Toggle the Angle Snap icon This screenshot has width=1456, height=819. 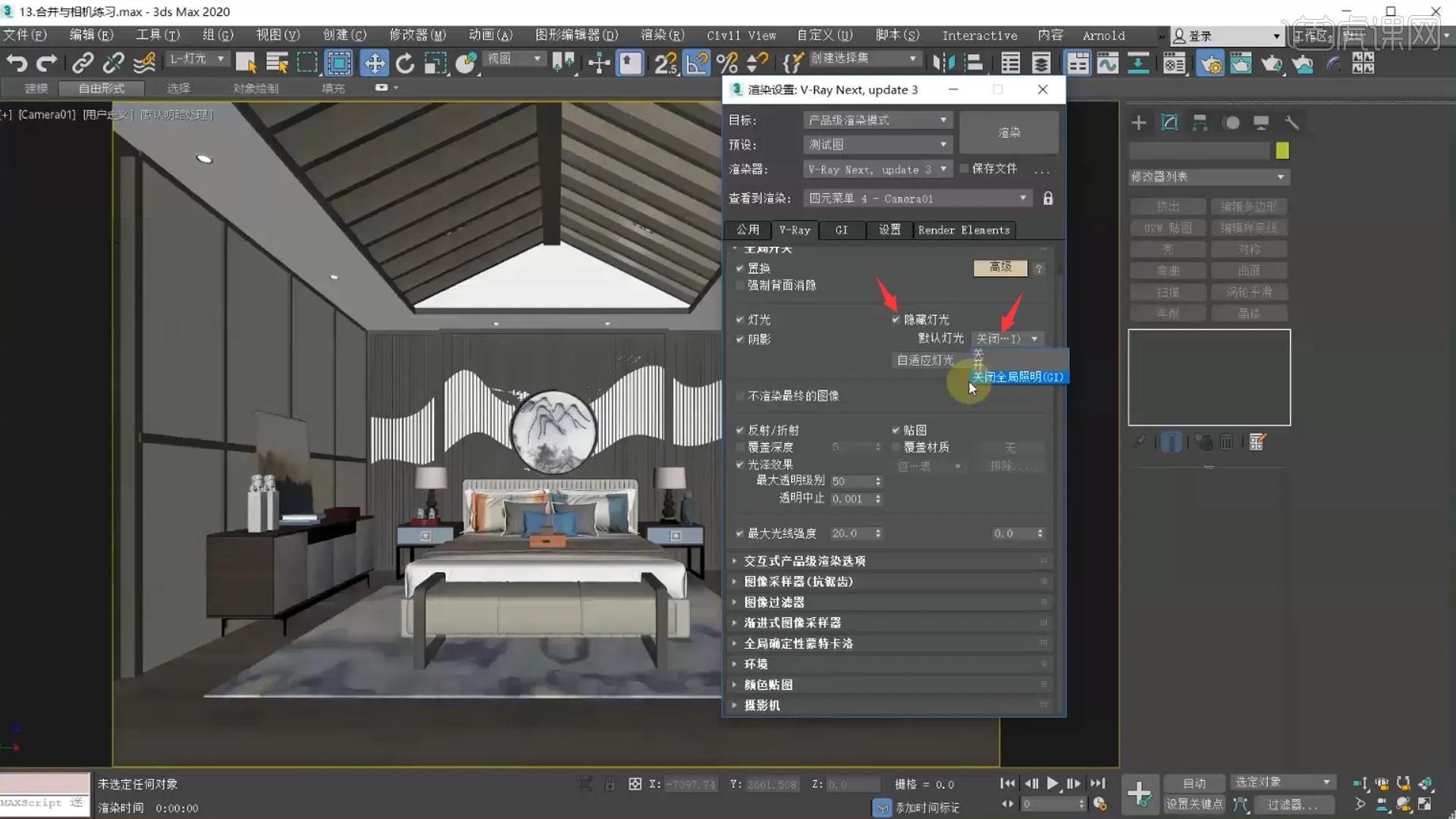click(696, 64)
